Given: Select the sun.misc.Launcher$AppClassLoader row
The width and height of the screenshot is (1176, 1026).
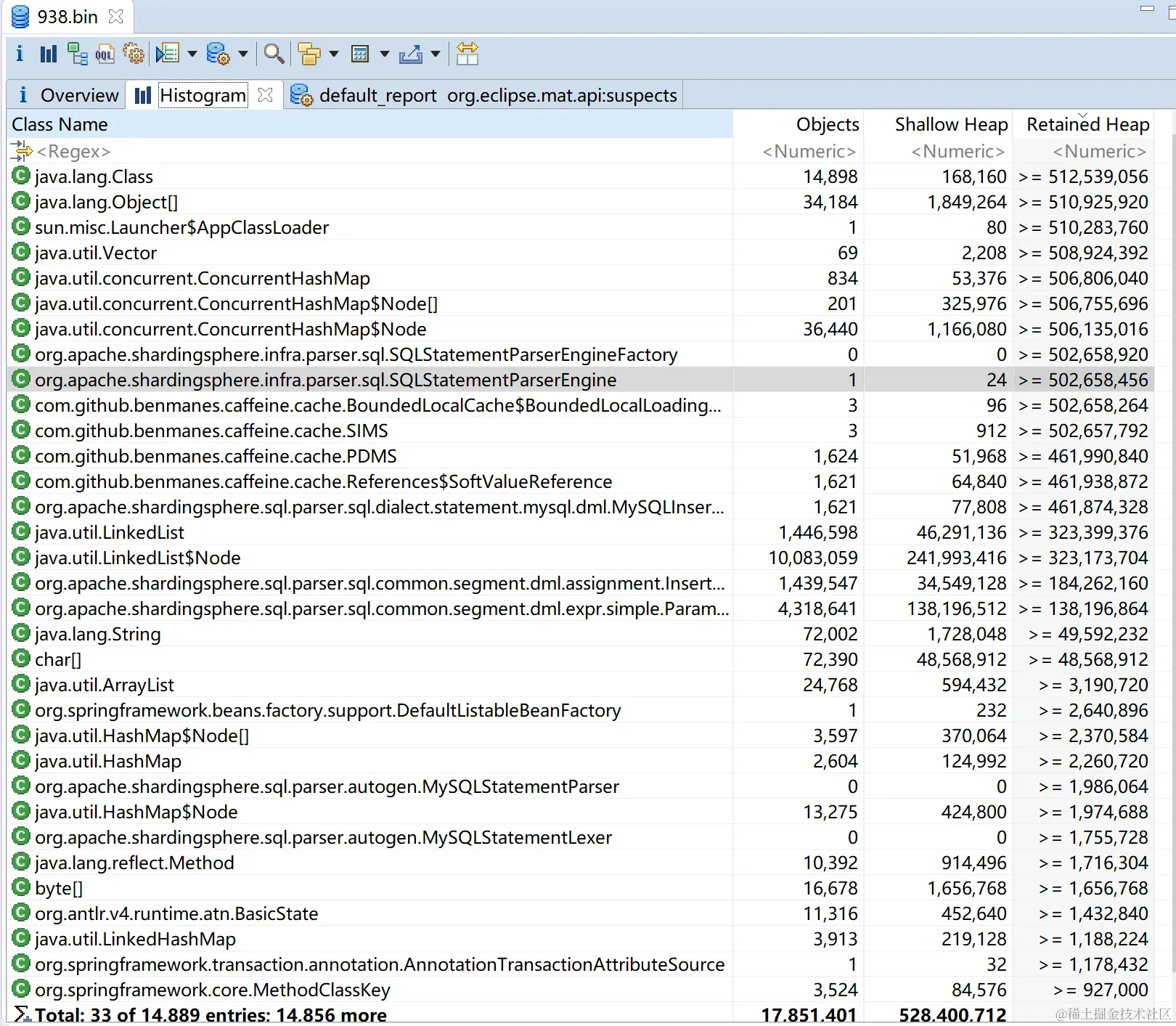Looking at the screenshot, I should coord(581,227).
